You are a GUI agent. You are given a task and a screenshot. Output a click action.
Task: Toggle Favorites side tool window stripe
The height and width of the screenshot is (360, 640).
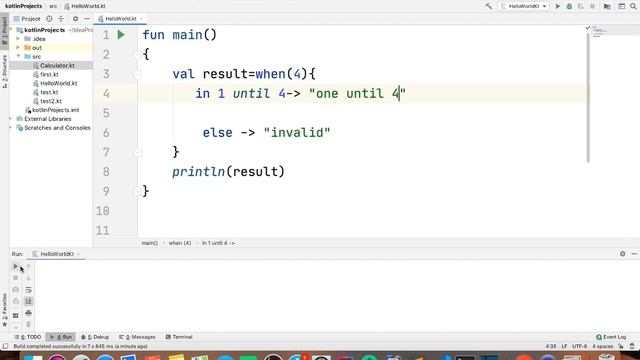[4, 309]
